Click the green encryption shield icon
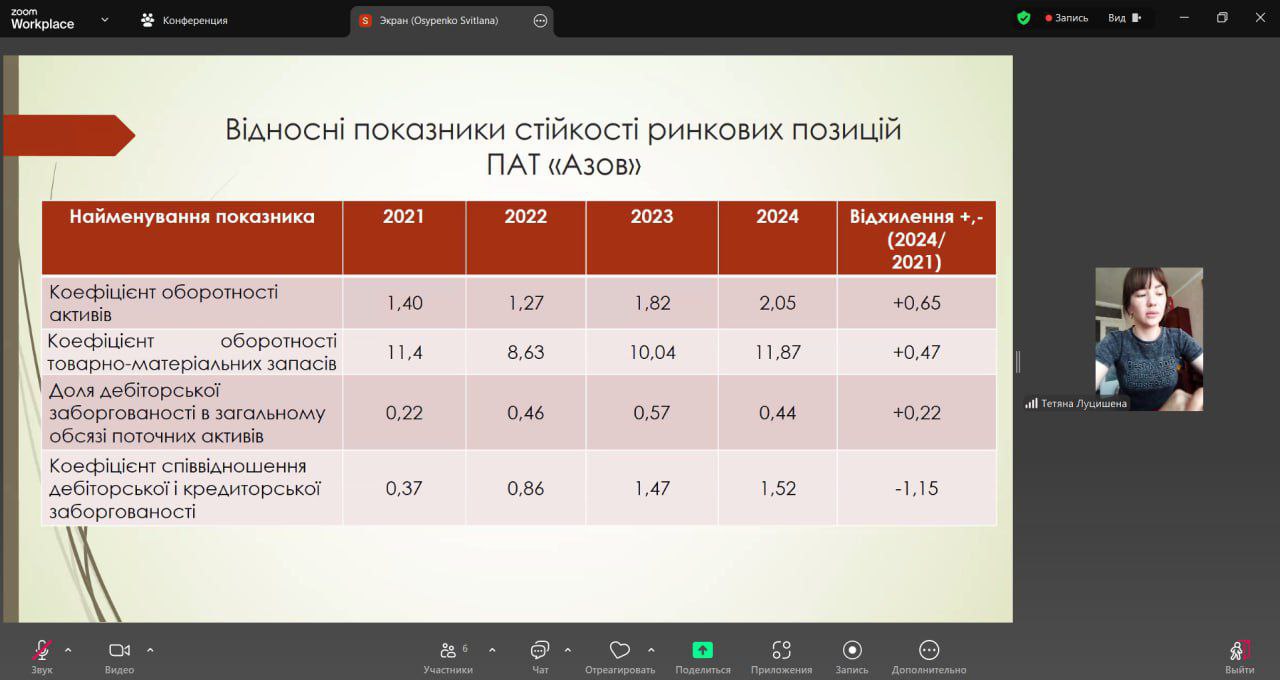 pyautogui.click(x=1023, y=18)
